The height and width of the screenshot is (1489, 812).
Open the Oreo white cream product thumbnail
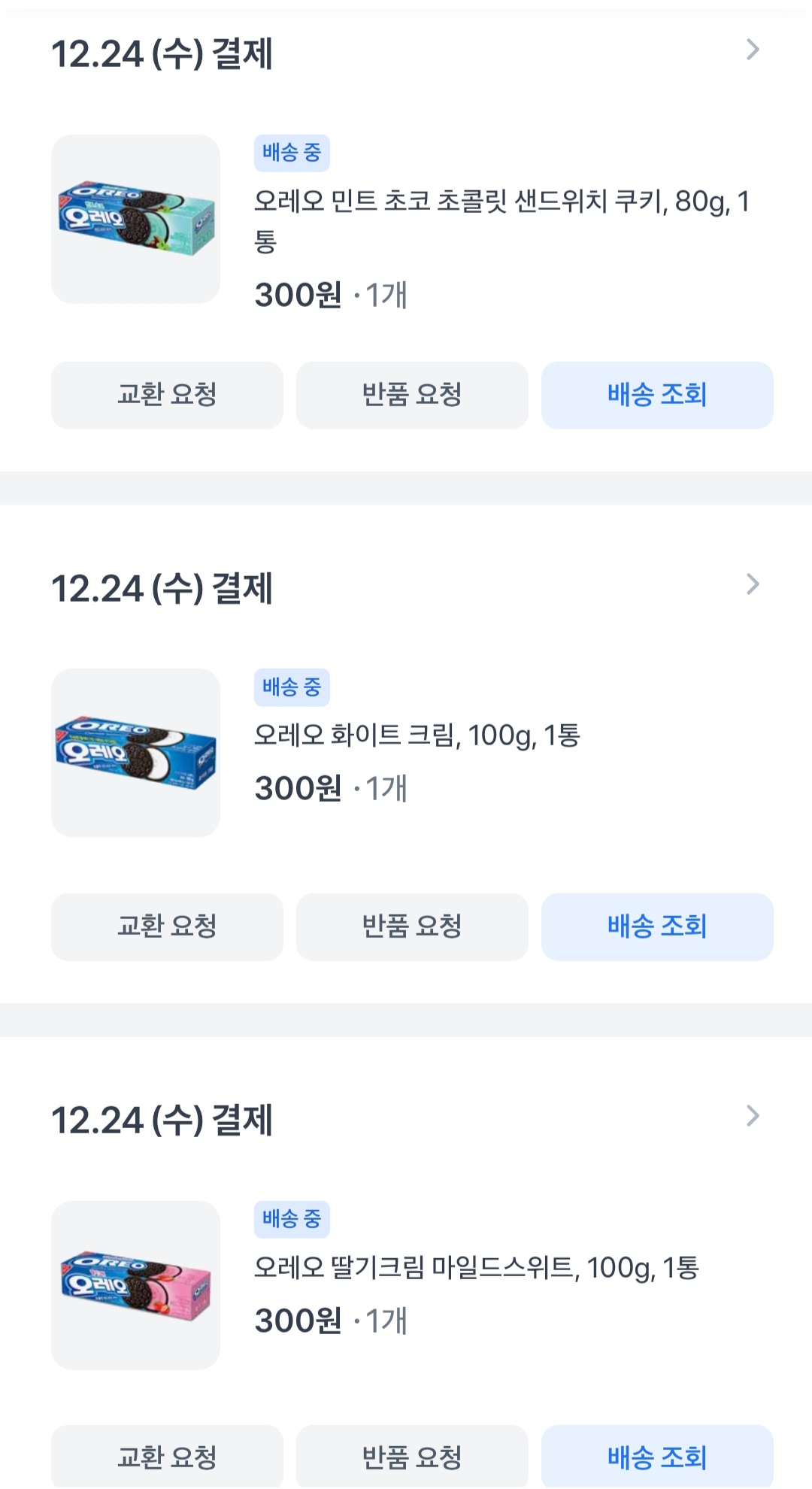(136, 753)
